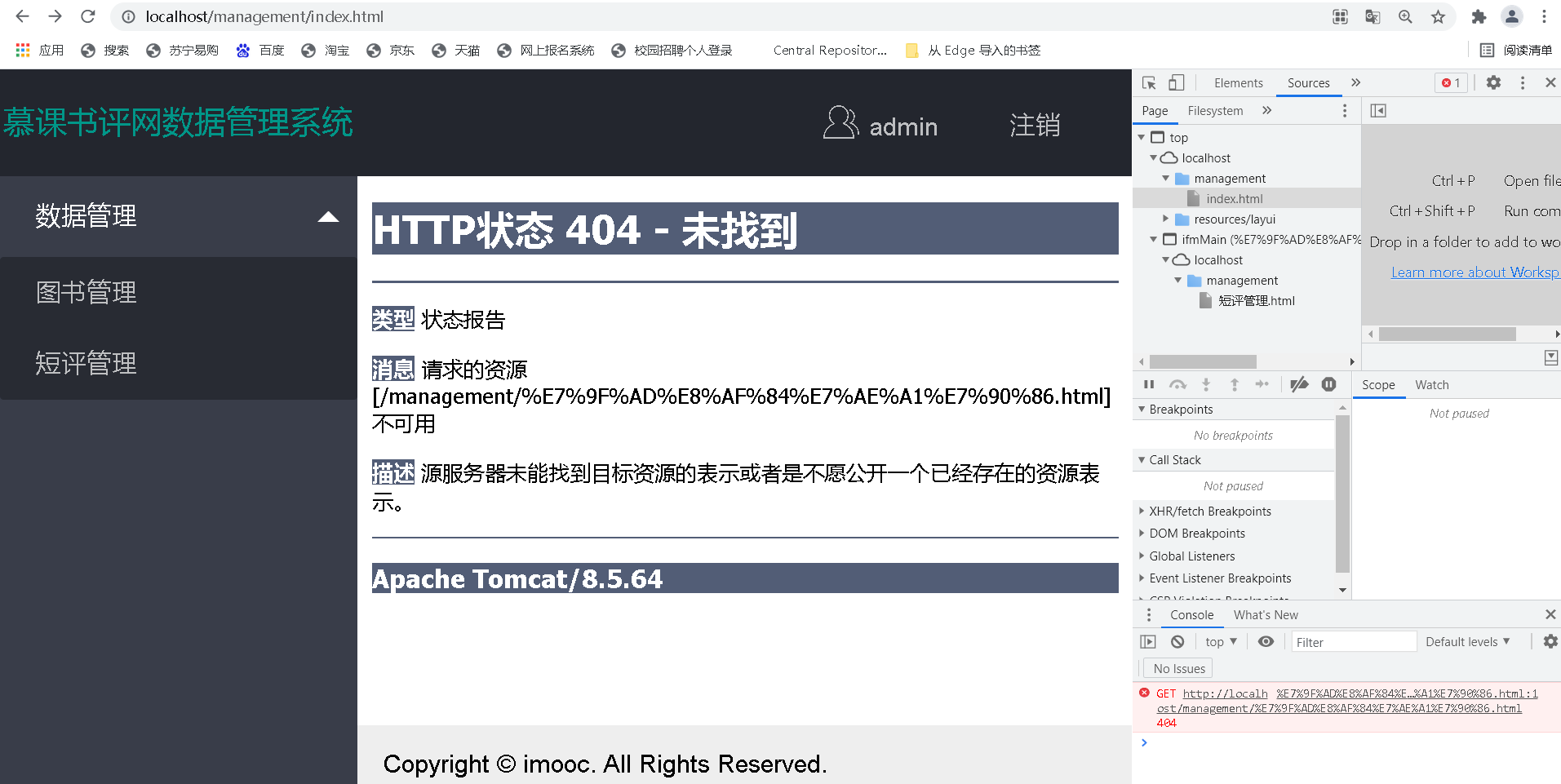Screen dimensions: 1561x784
Task: Open 短评管理 in the sidebar
Action: click(x=86, y=363)
